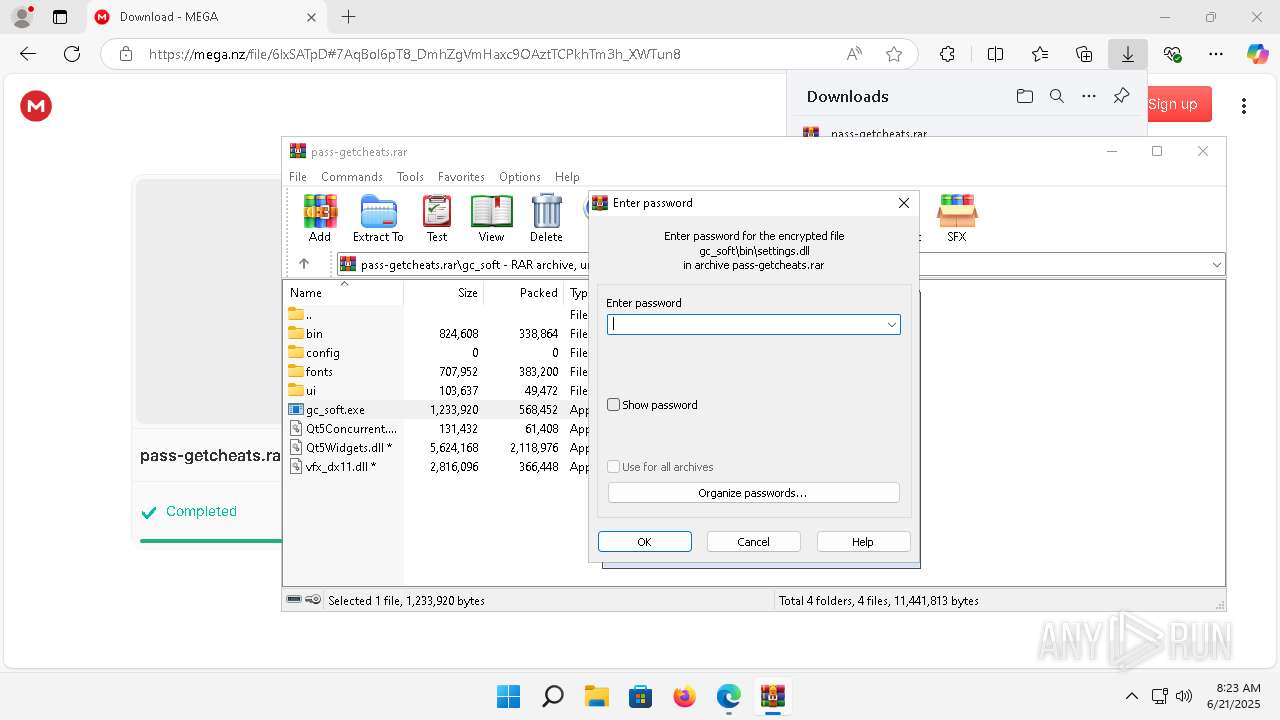Screen dimensions: 1280x720
Task: Open more options in Downloads panel
Action: coord(1089,96)
